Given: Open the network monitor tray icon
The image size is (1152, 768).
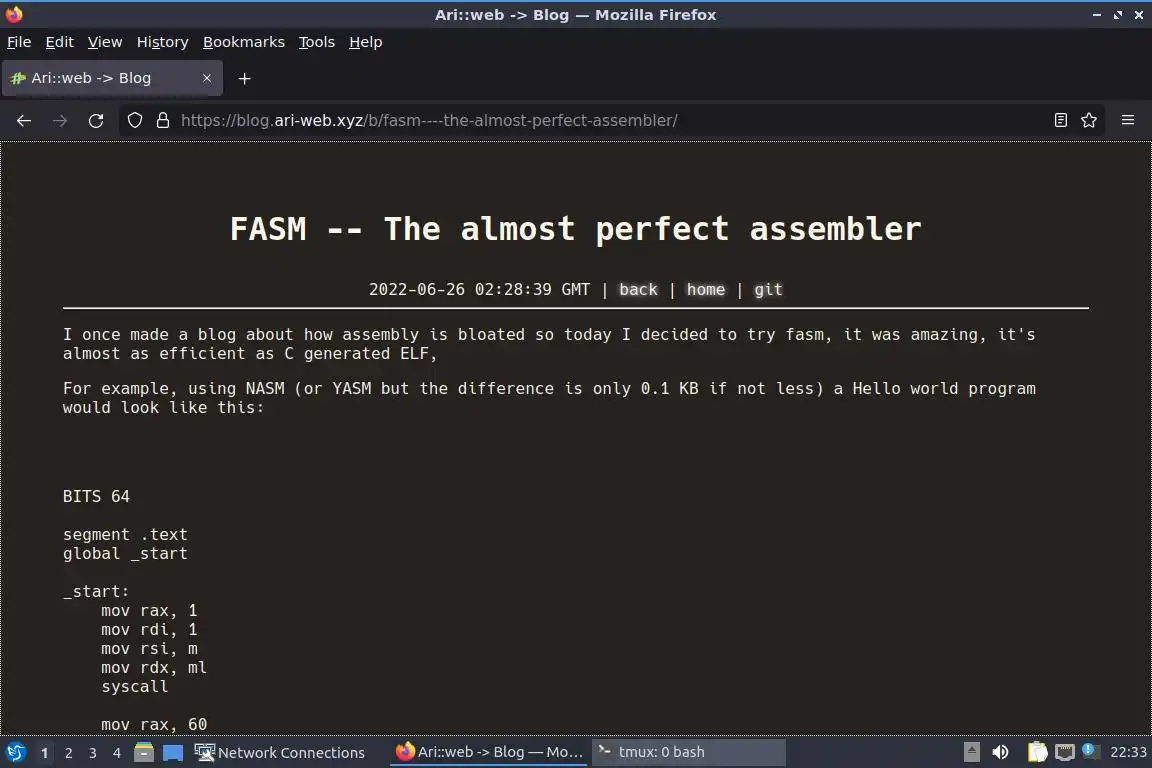Looking at the screenshot, I should pos(1065,752).
